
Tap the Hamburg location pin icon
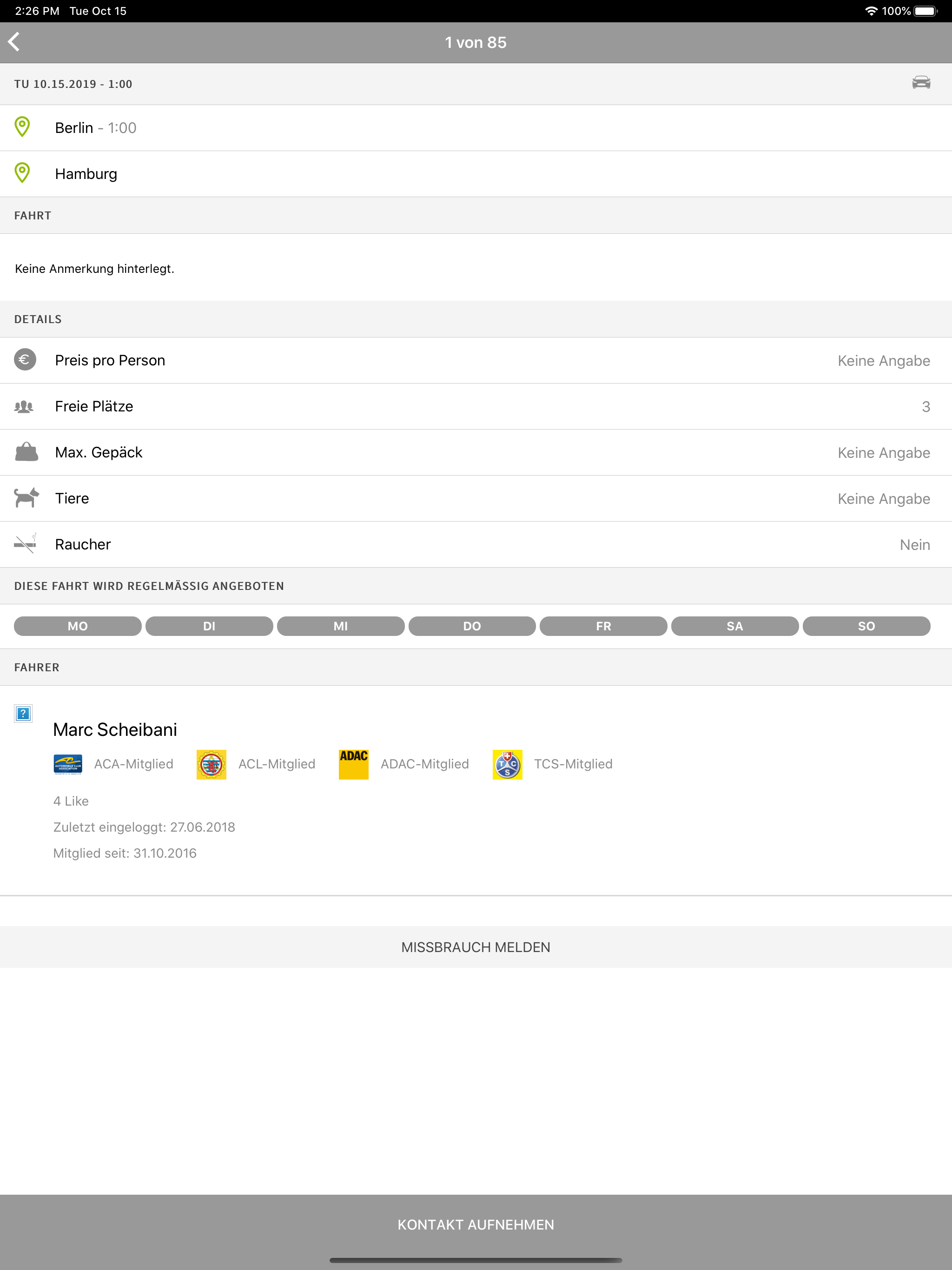point(22,173)
